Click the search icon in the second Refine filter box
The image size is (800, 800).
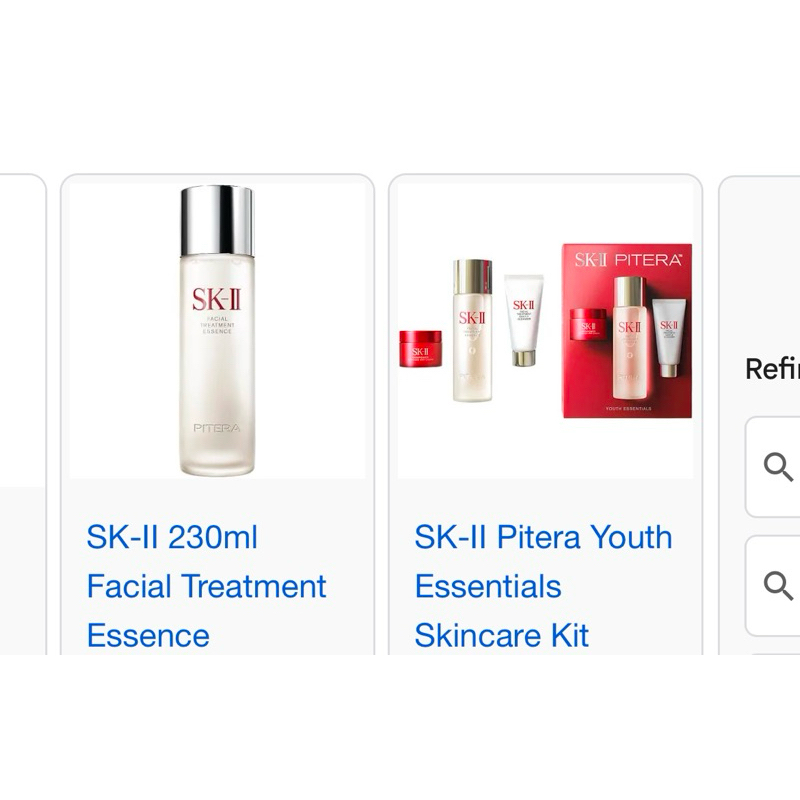pos(775,581)
